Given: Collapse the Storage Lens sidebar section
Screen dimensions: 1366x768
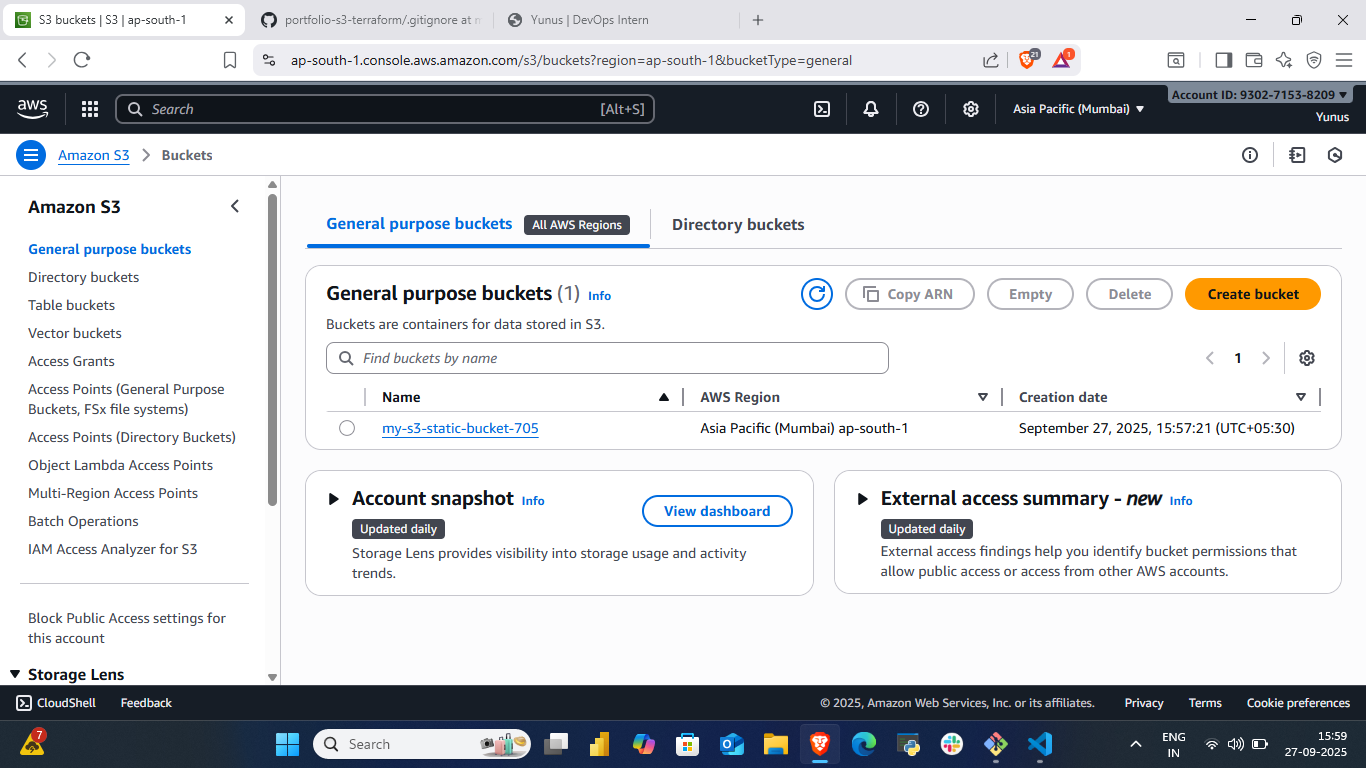Looking at the screenshot, I should [15, 675].
